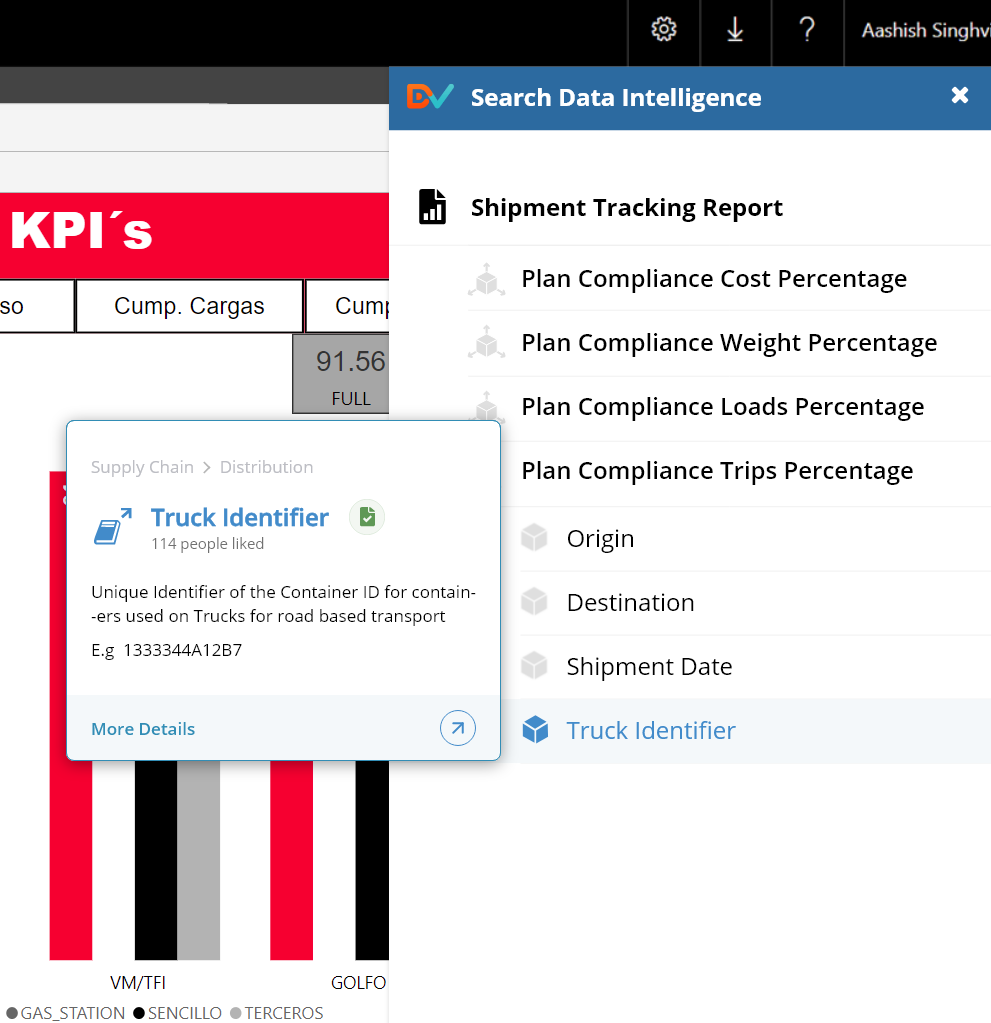
Task: Open the More Details link
Action: click(143, 729)
